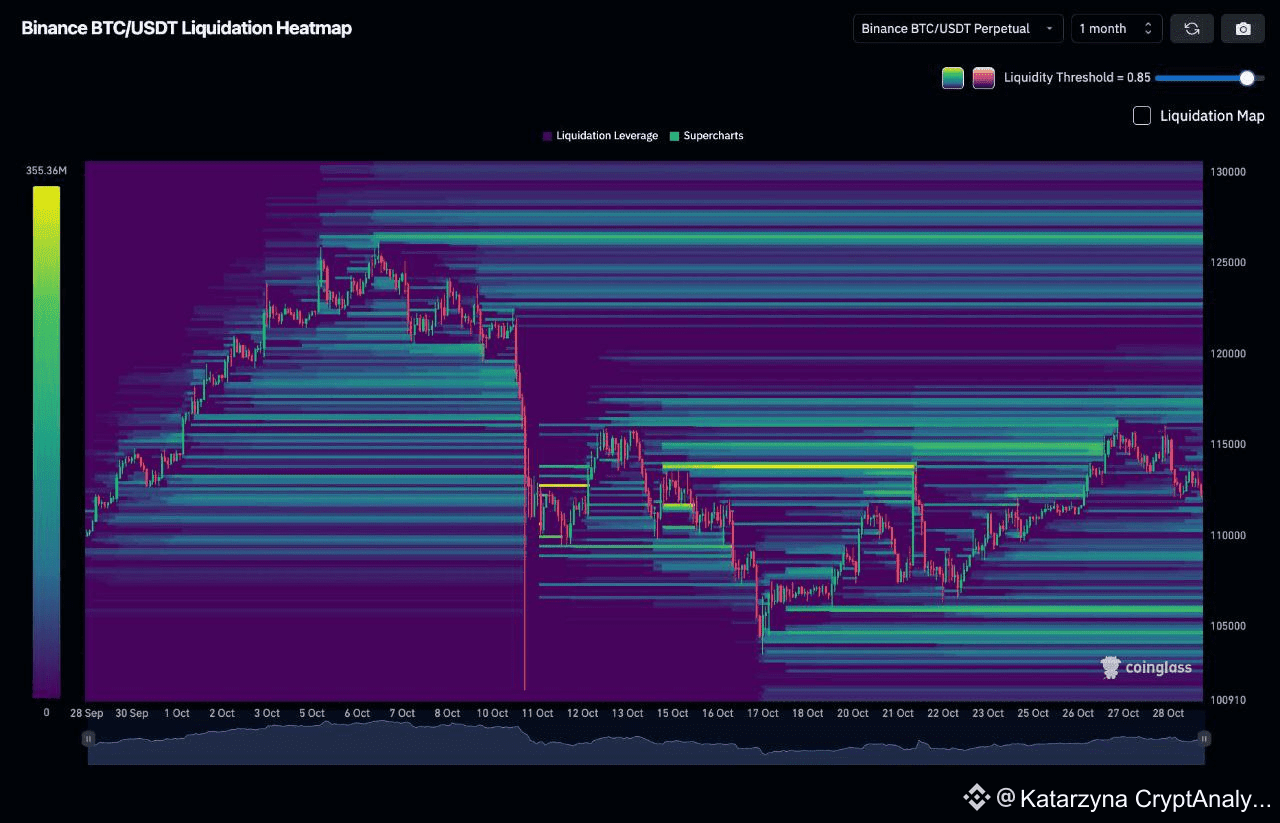The image size is (1280, 823).
Task: Click the vertical liquidation color scale bar
Action: point(46,441)
